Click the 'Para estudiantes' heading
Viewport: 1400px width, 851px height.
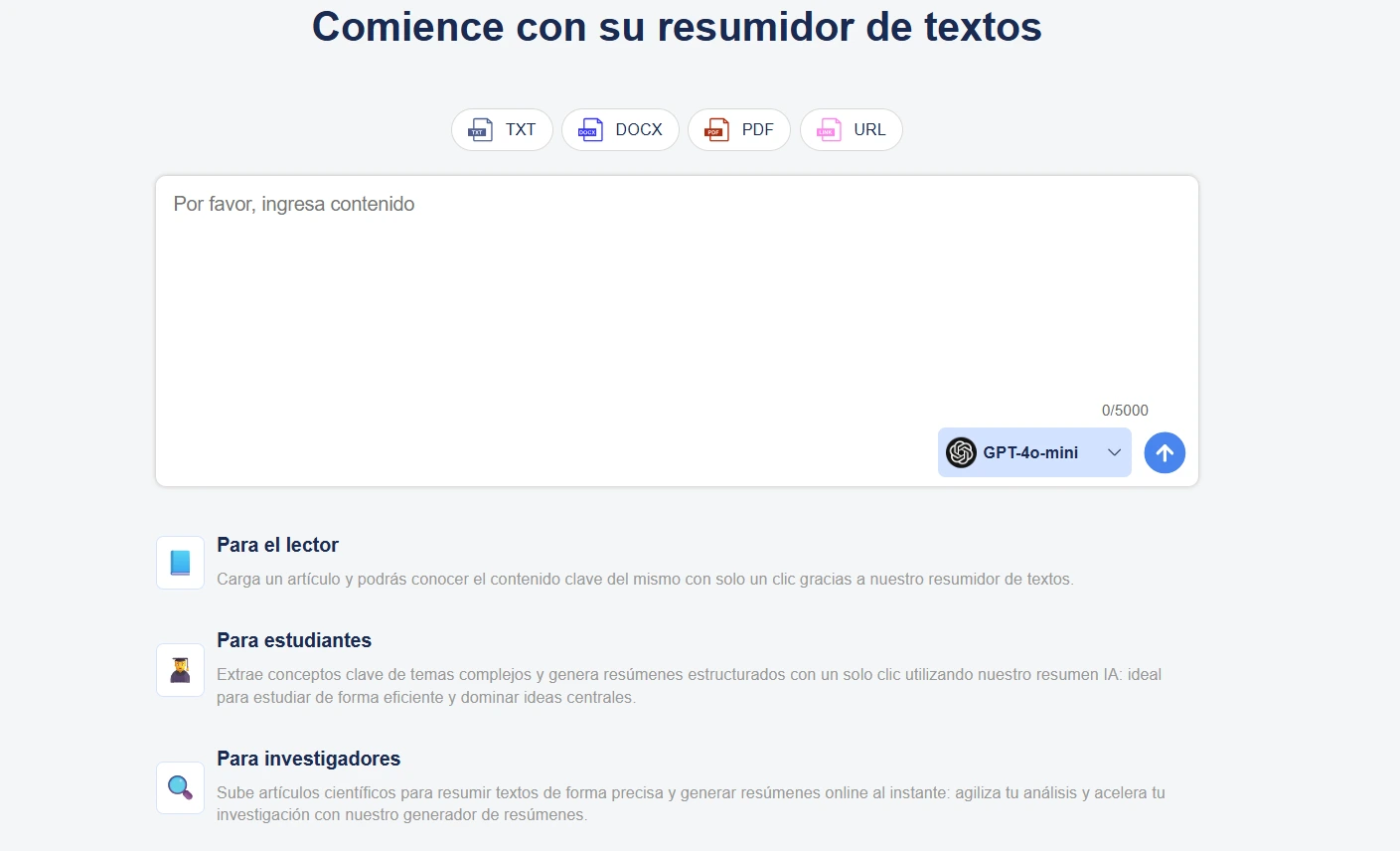(294, 640)
